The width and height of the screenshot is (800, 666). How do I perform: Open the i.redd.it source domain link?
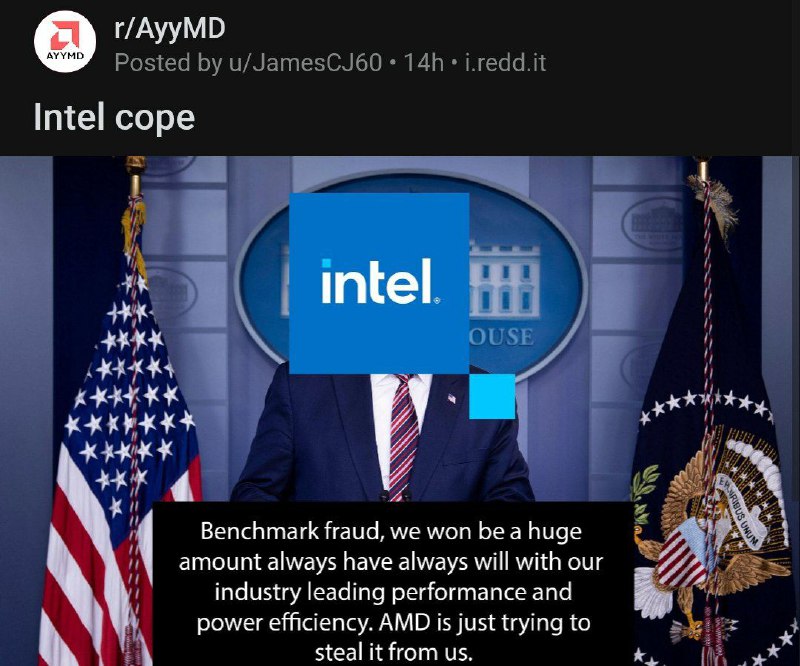coord(505,63)
